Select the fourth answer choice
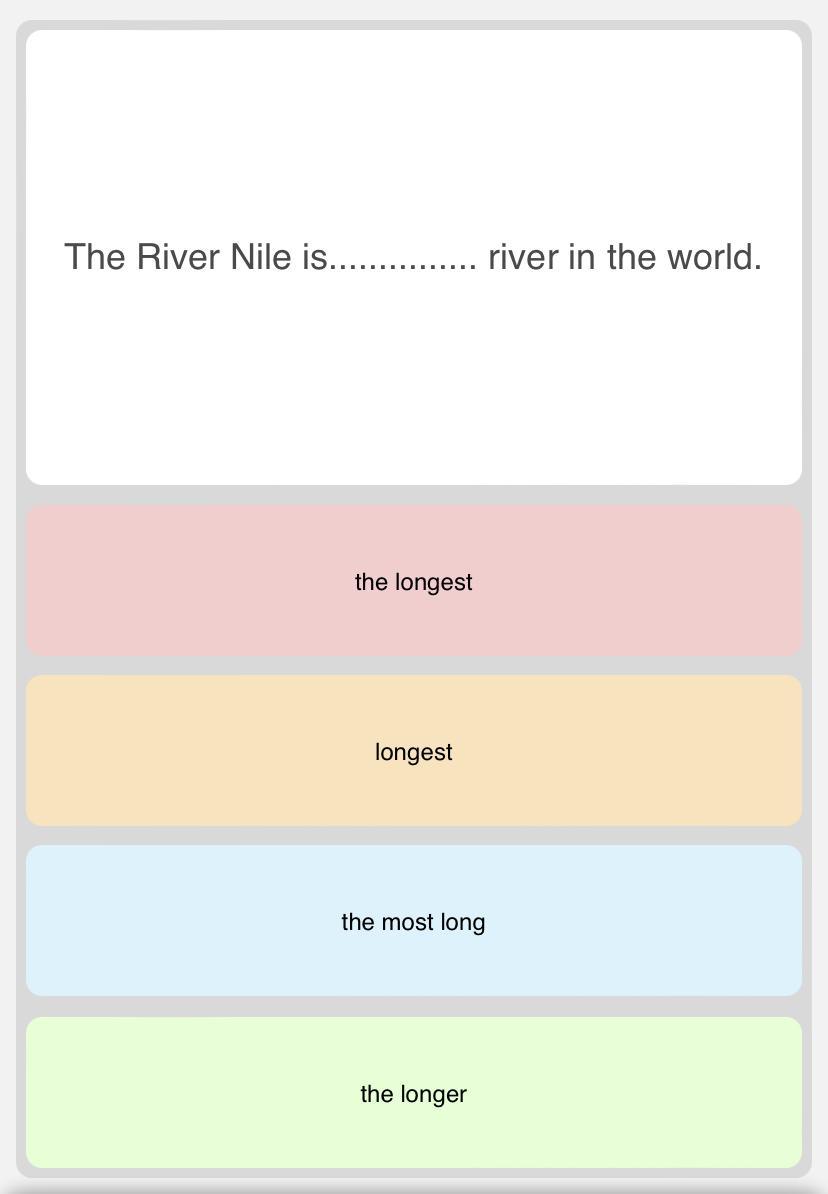Viewport: 828px width, 1194px height. tap(413, 1094)
